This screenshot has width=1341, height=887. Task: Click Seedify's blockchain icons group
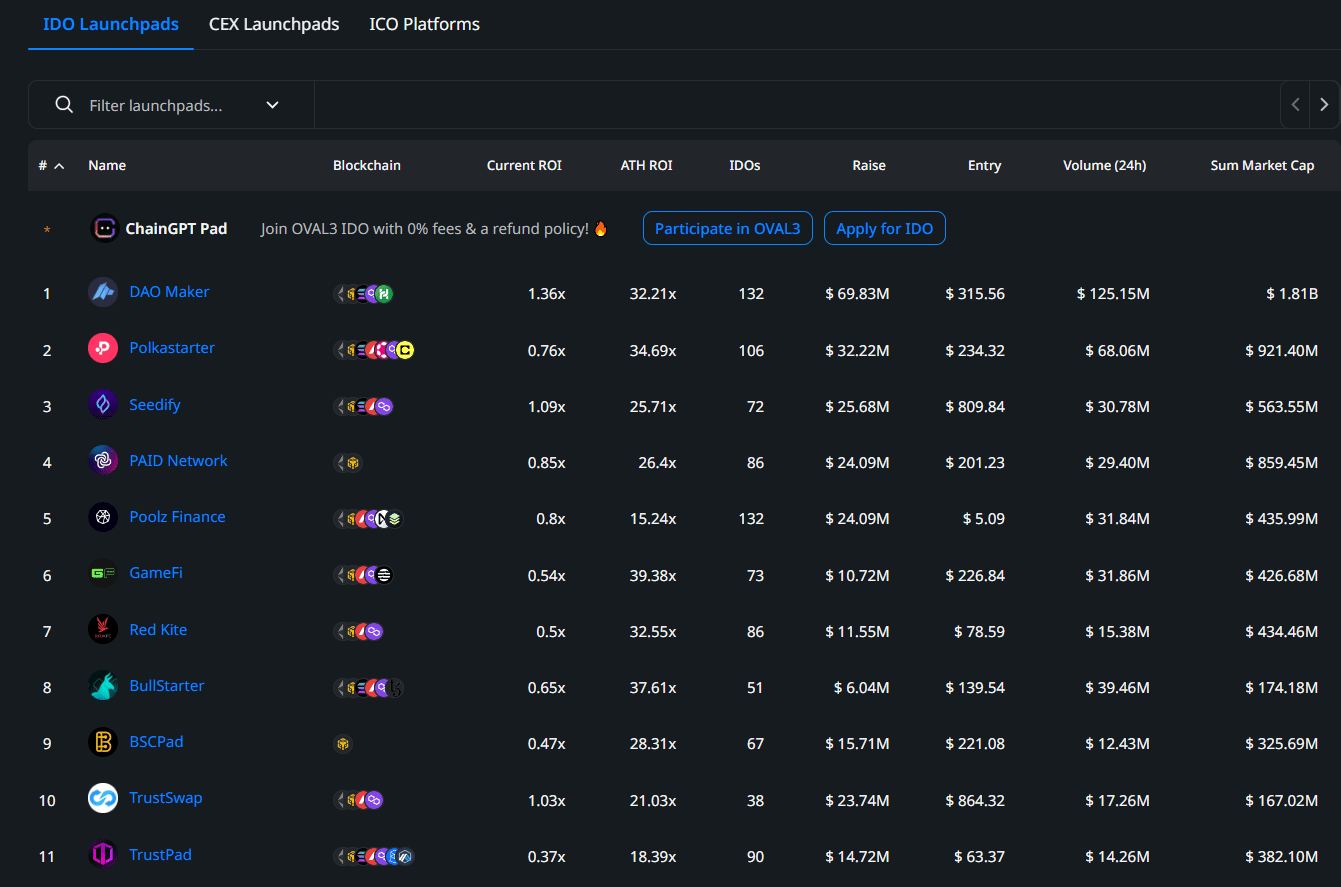coord(364,407)
